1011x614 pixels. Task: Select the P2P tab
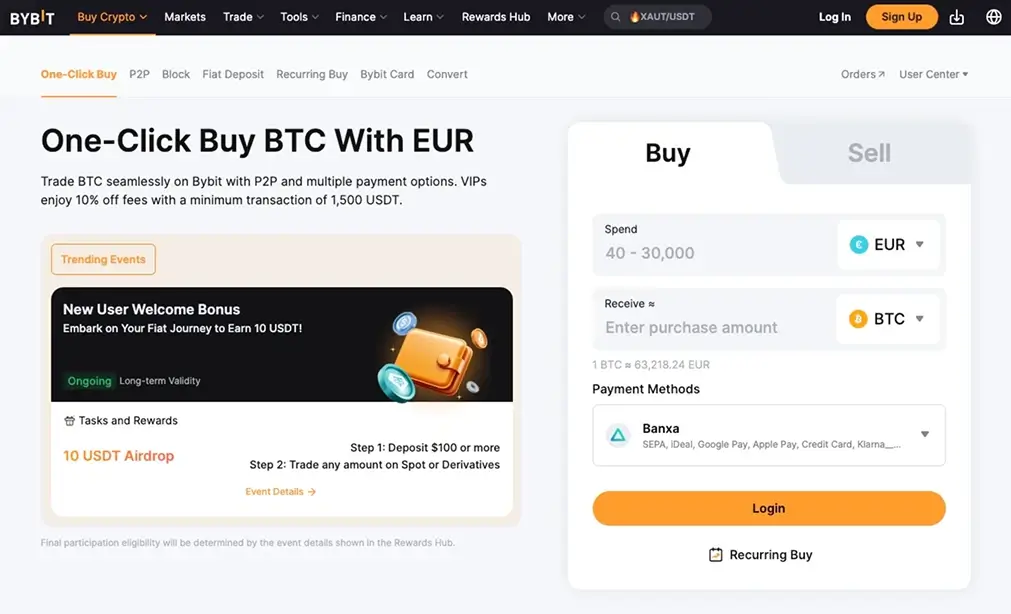(138, 73)
